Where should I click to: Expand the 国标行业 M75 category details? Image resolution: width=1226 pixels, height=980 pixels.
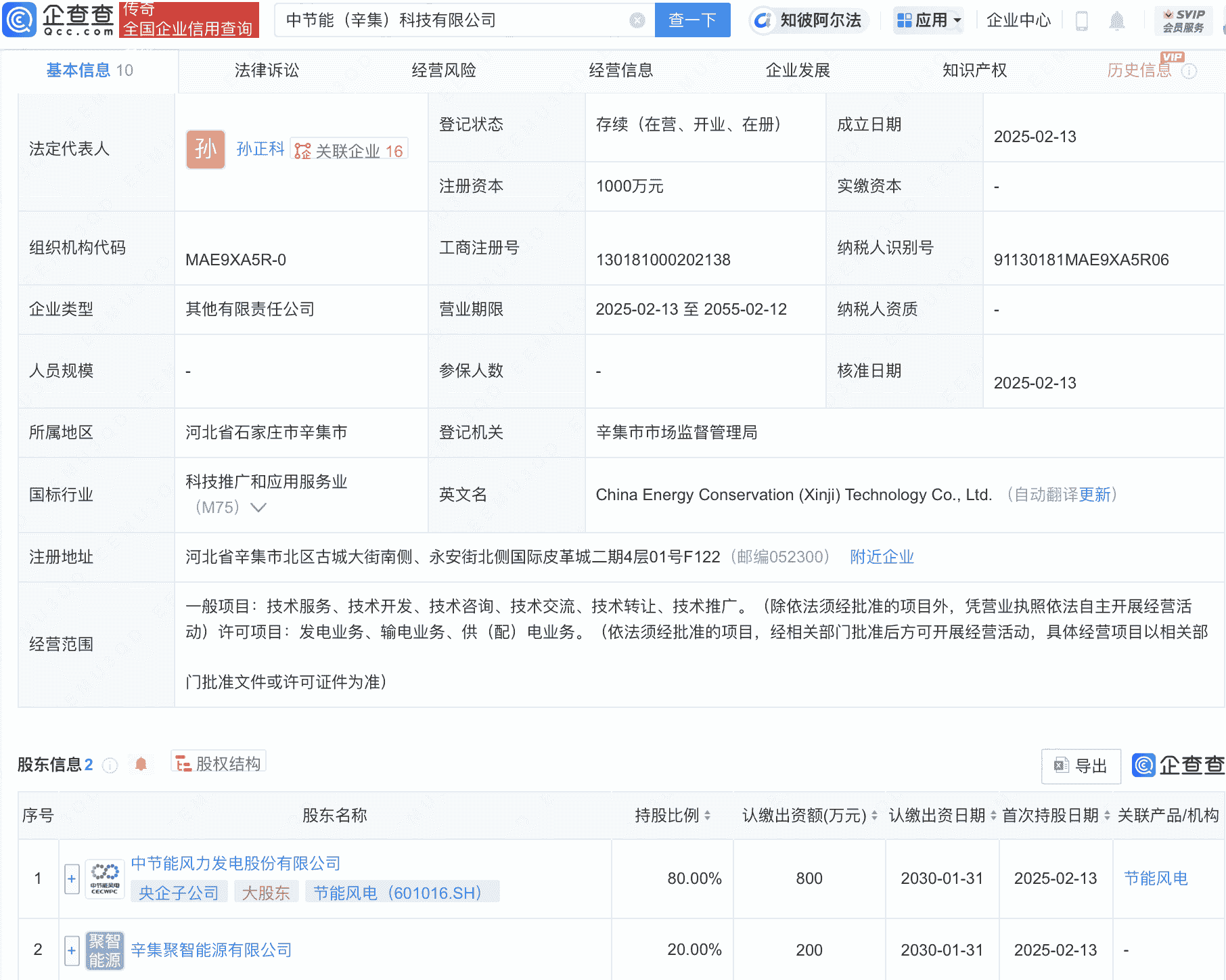tap(258, 507)
